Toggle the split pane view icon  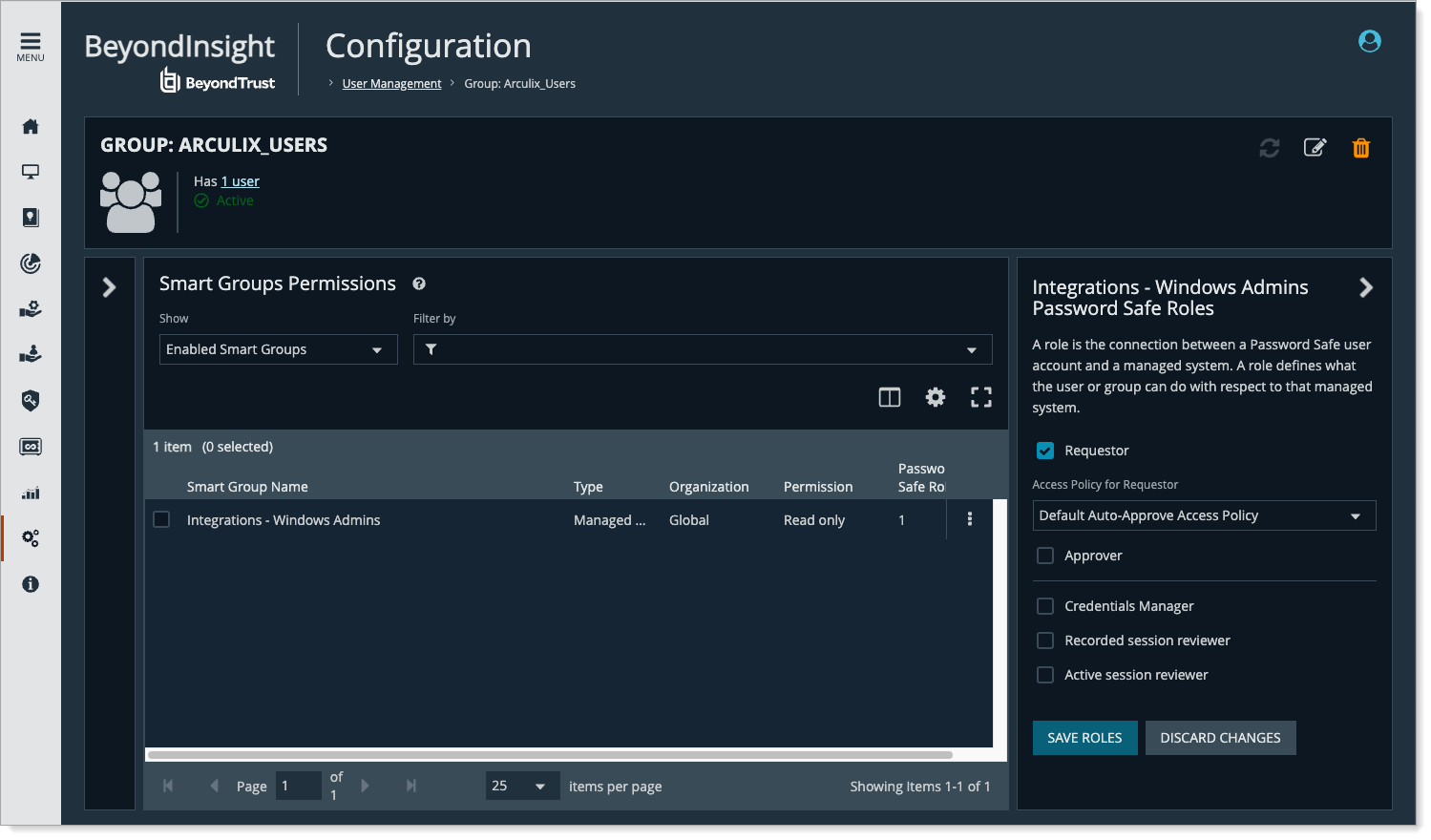(890, 397)
